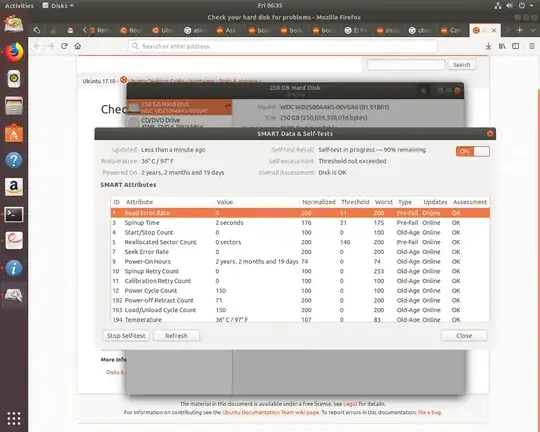
Task: Click the network icon in top bar
Action: tap(498, 6)
